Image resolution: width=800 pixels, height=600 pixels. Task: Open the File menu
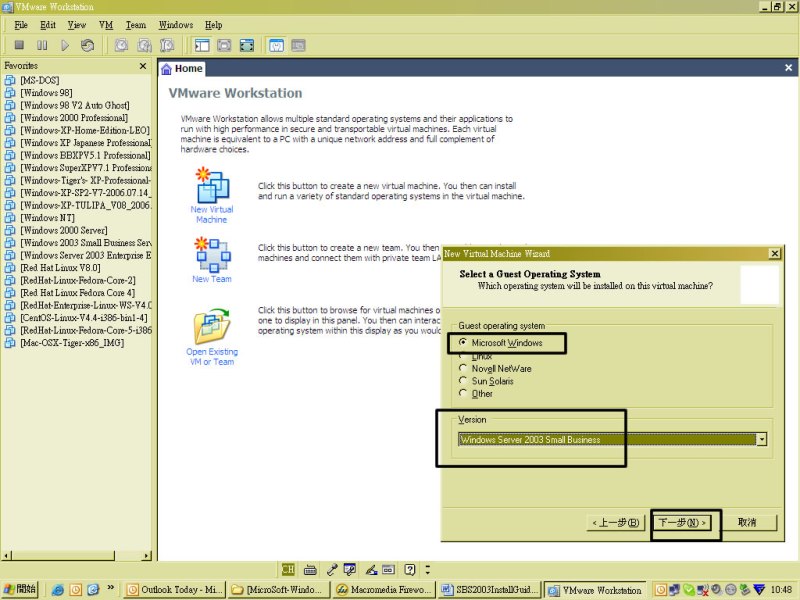[21, 25]
